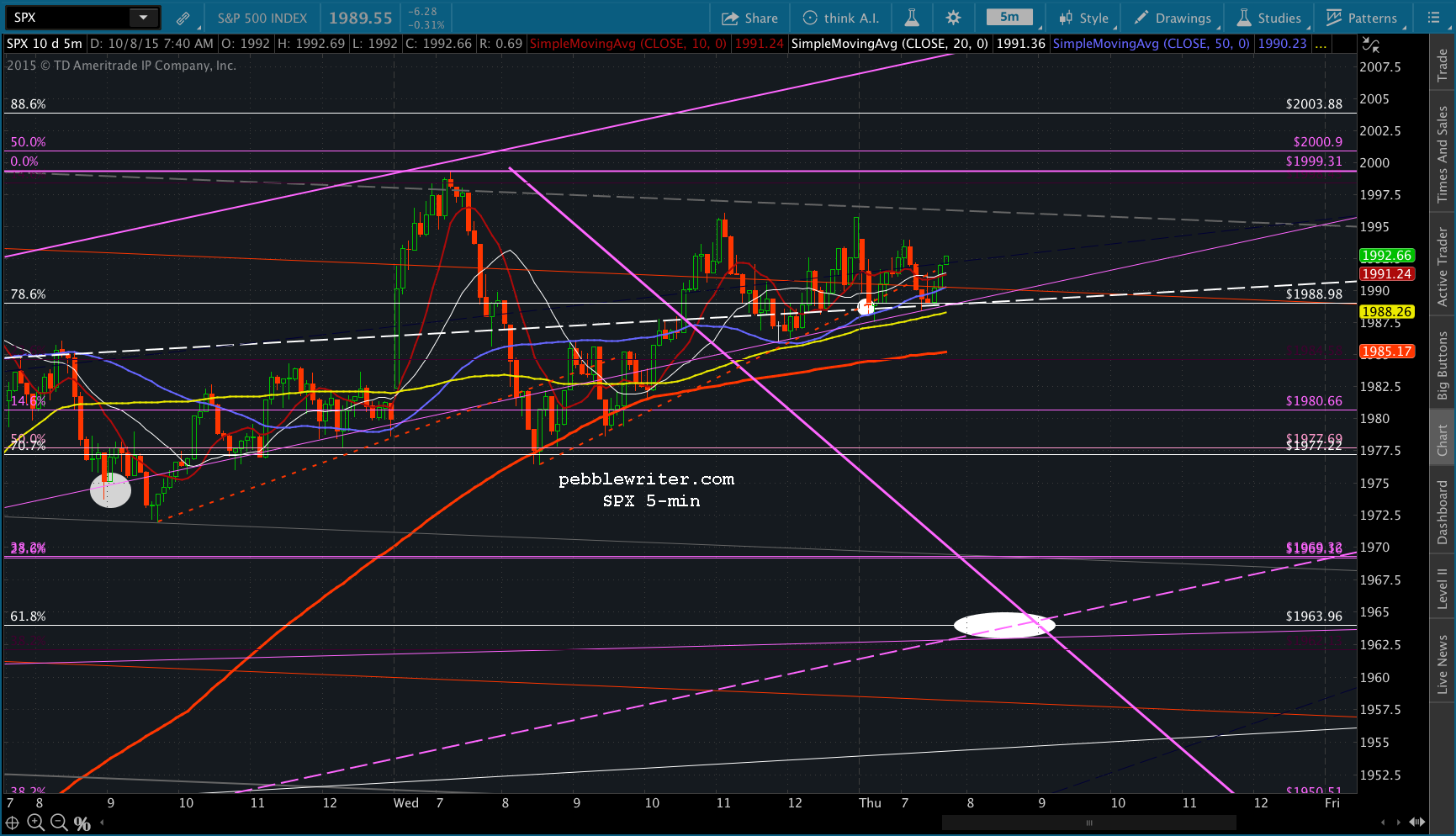
Task: Click the flask icon next to think A.I.
Action: [x=911, y=18]
